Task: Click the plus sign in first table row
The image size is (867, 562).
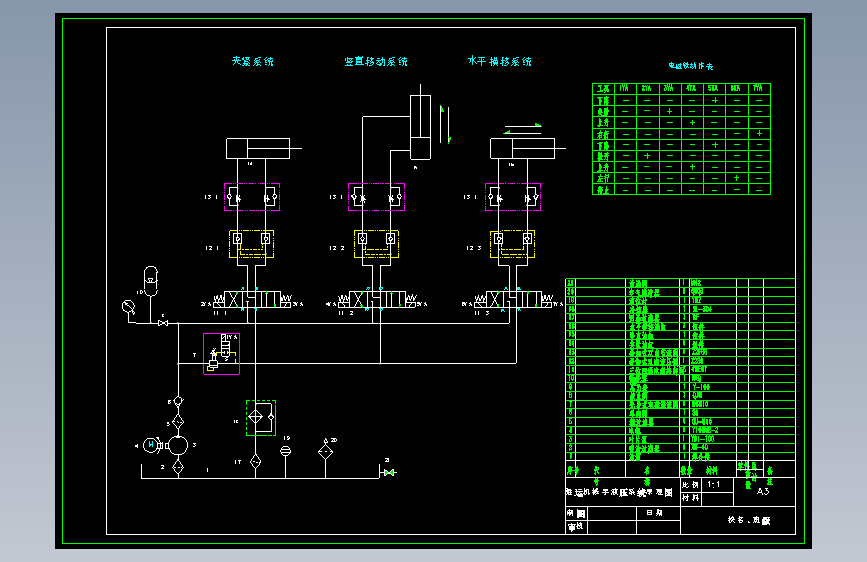Action: (714, 100)
